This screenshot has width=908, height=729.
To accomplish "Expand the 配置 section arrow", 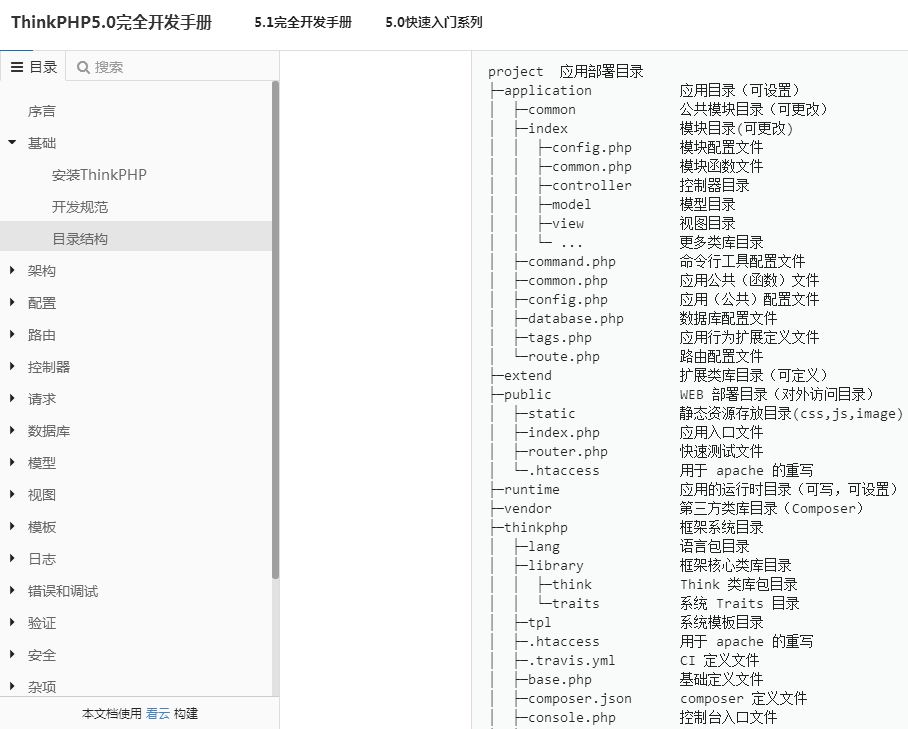I will pyautogui.click(x=12, y=302).
